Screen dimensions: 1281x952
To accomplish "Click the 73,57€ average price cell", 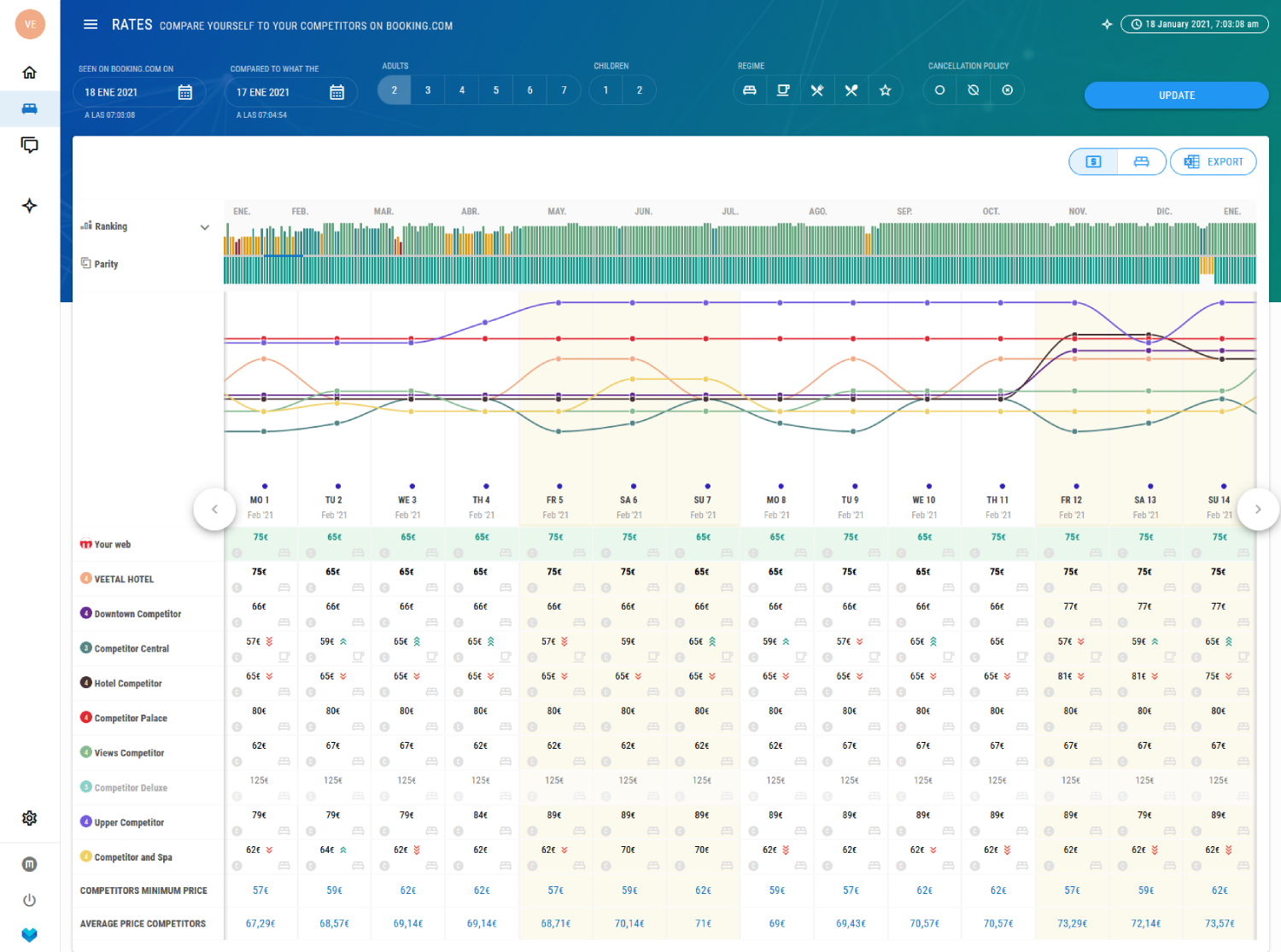I will point(1220,924).
